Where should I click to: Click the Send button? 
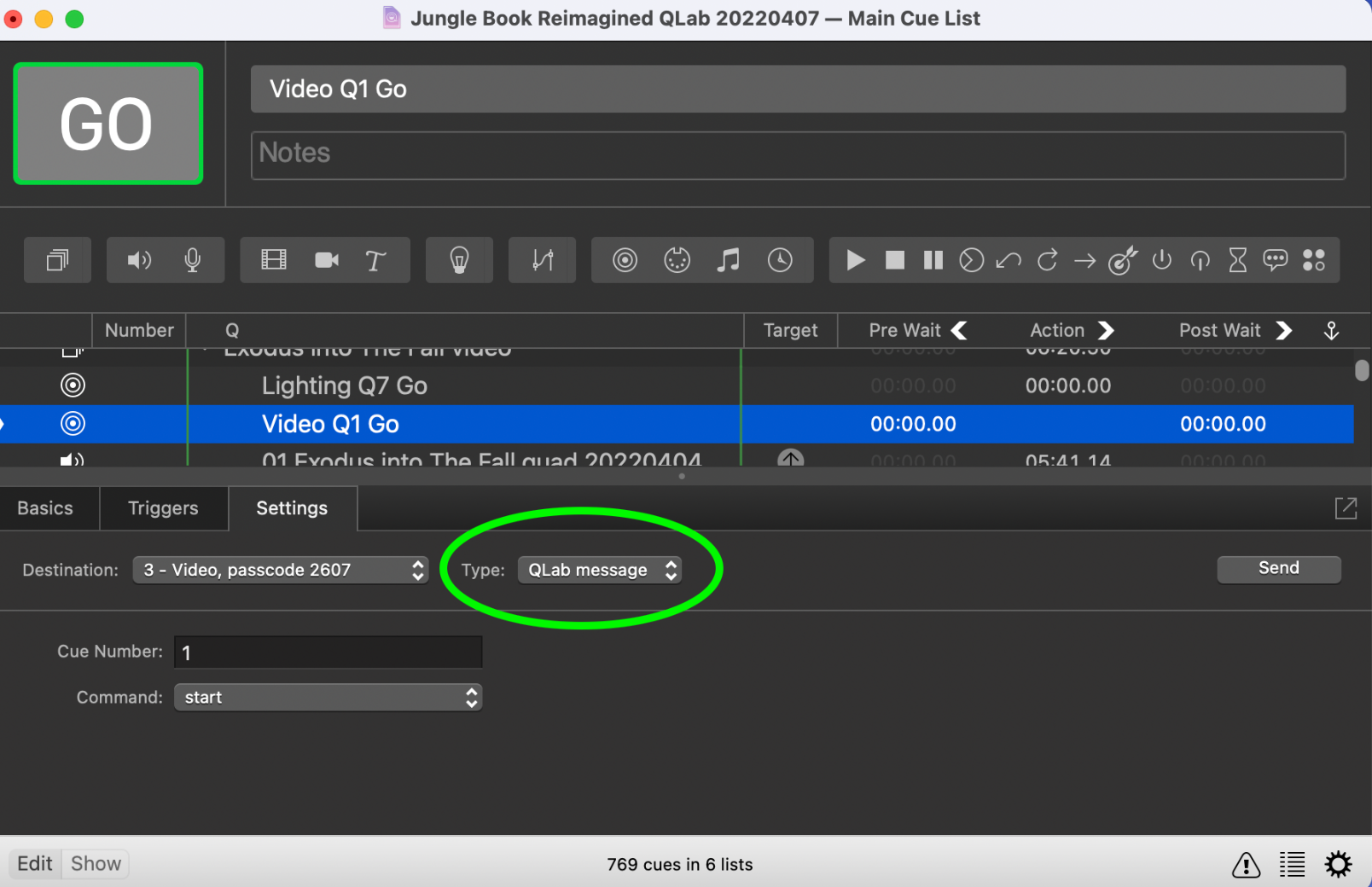point(1279,569)
